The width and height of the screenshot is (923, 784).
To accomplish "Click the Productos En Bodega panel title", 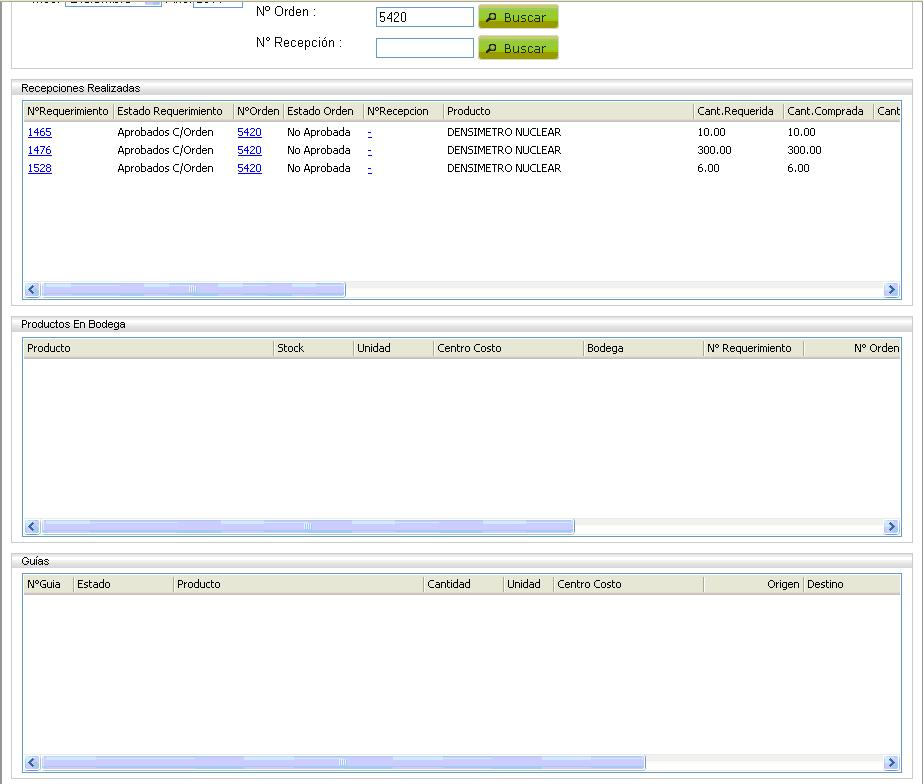I will (x=73, y=324).
